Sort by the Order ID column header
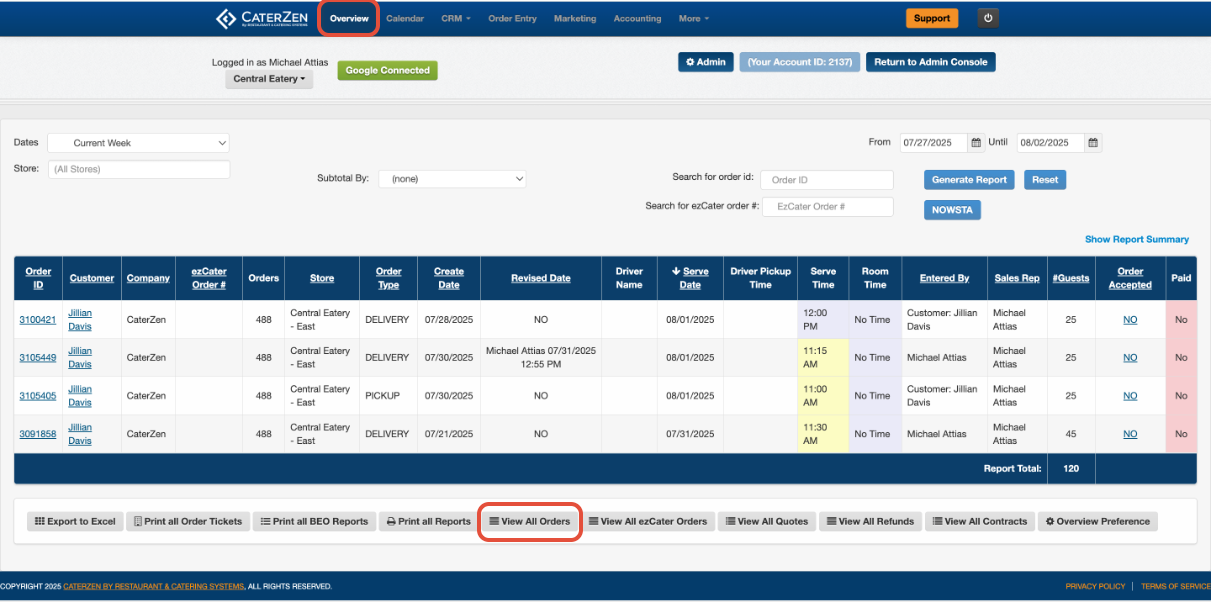This screenshot has width=1211, height=602. pos(38,278)
